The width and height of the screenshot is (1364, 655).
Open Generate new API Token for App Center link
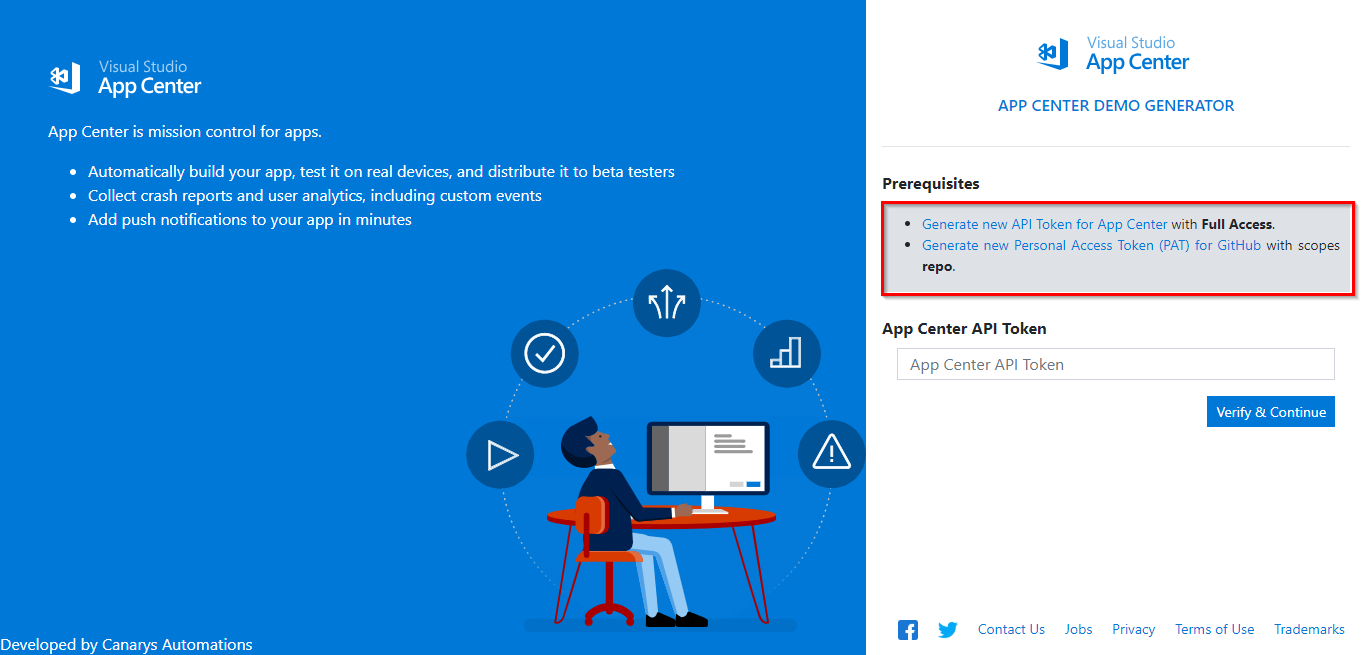[1044, 224]
